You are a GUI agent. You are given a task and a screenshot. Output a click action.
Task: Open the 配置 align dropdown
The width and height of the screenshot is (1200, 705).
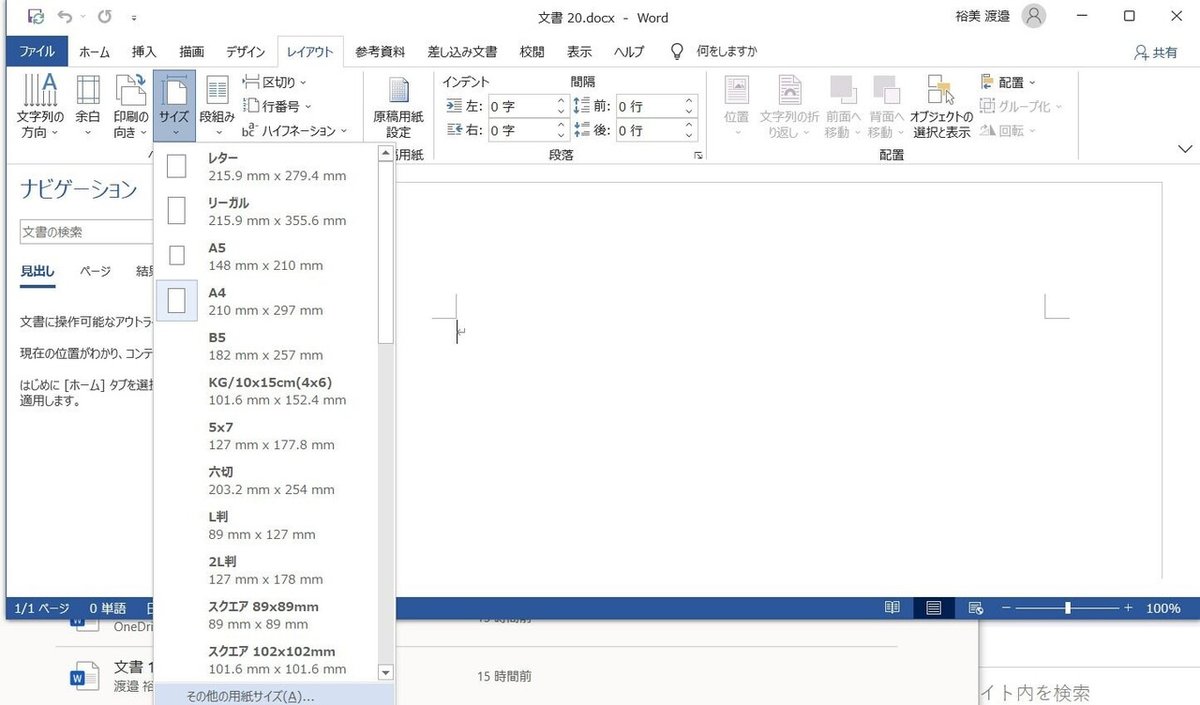(x=1009, y=82)
